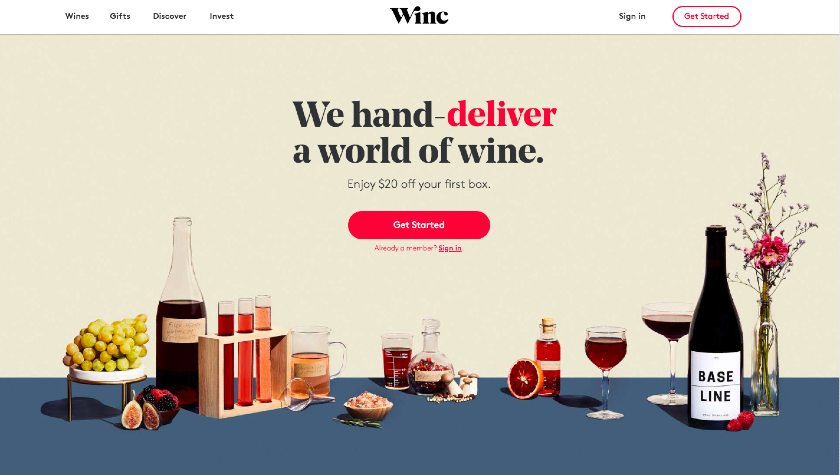Click the Winc logo in header
The width and height of the screenshot is (840, 475).
coord(419,16)
